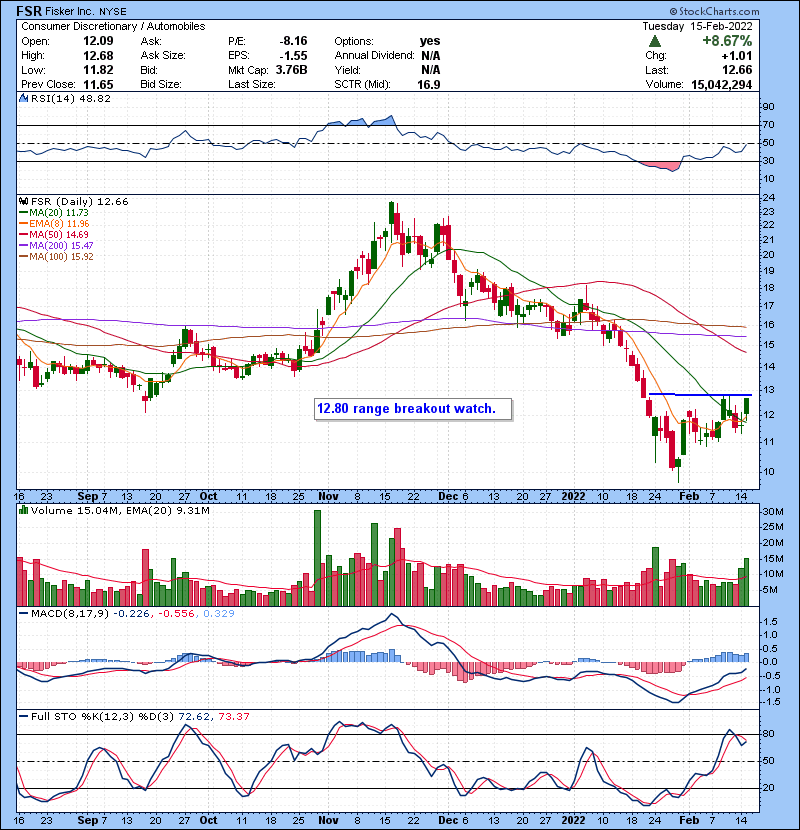Click the Open 12.09 value
The width and height of the screenshot is (800, 830).
98,41
